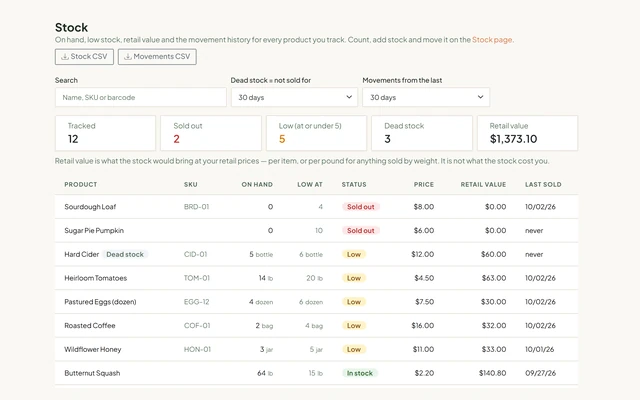
Task: Click the Low status badge for Hard Cider
Action: (x=354, y=254)
